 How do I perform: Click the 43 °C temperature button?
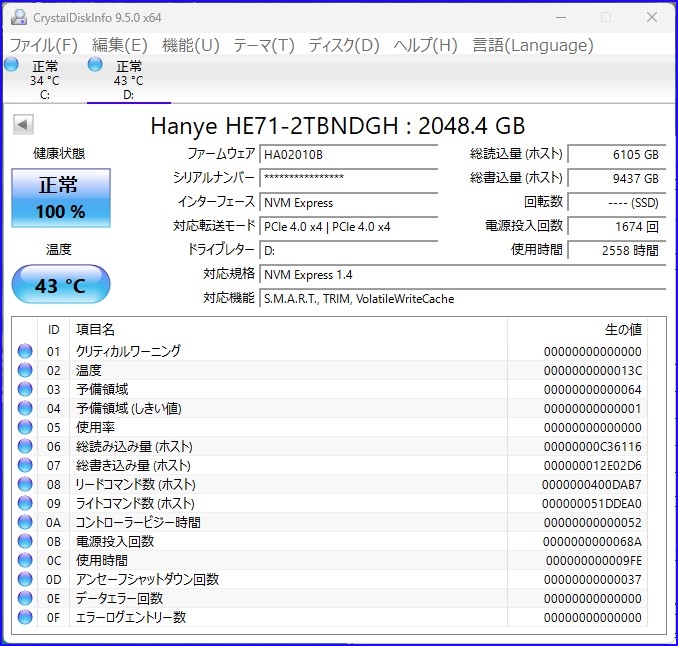coord(61,284)
